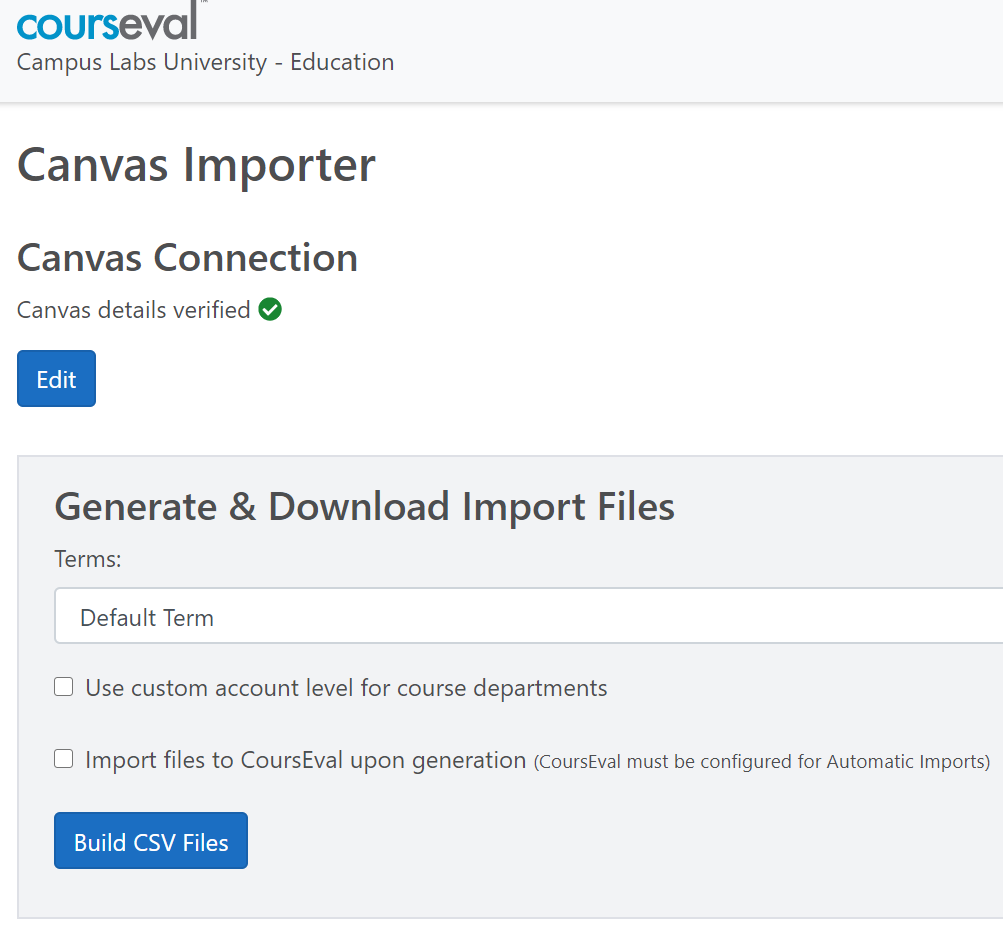Click the Use custom account level label text

tap(346, 688)
